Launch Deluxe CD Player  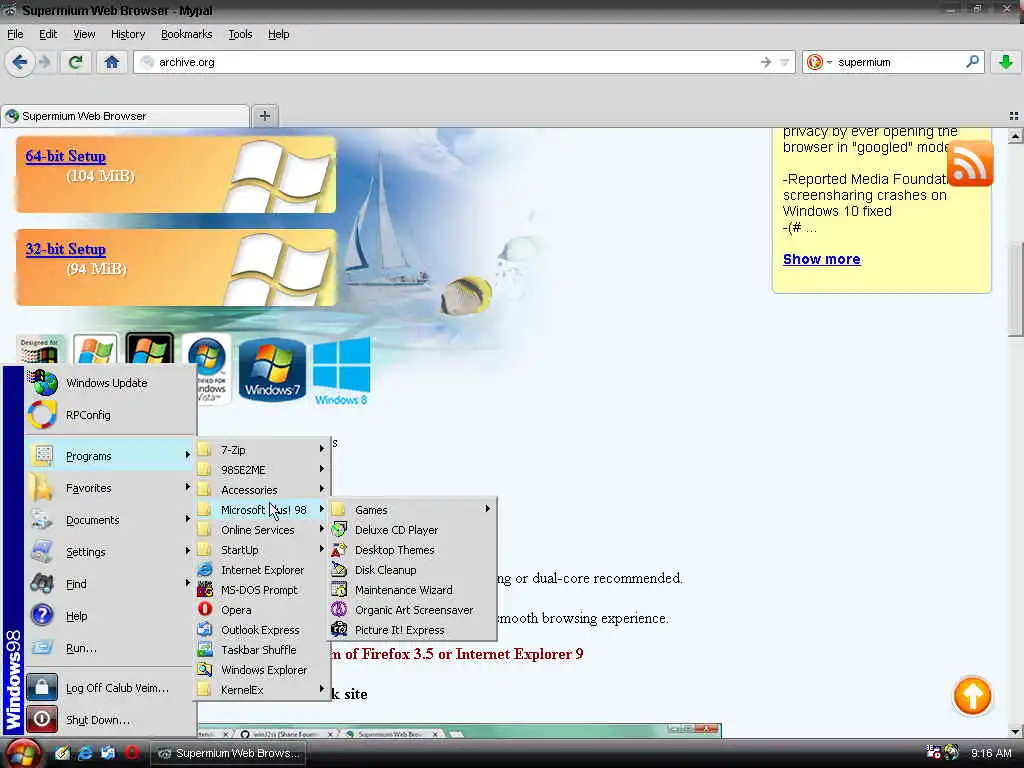click(412, 530)
